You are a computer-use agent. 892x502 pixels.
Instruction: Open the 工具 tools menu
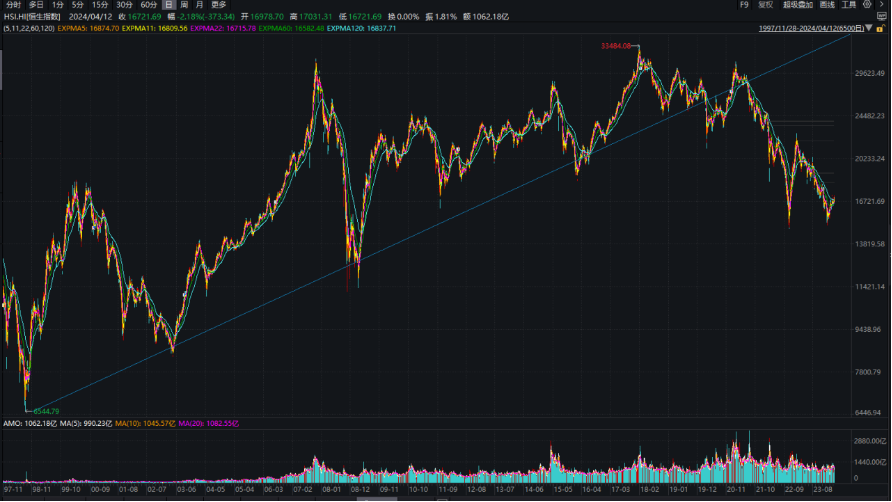coord(848,5)
